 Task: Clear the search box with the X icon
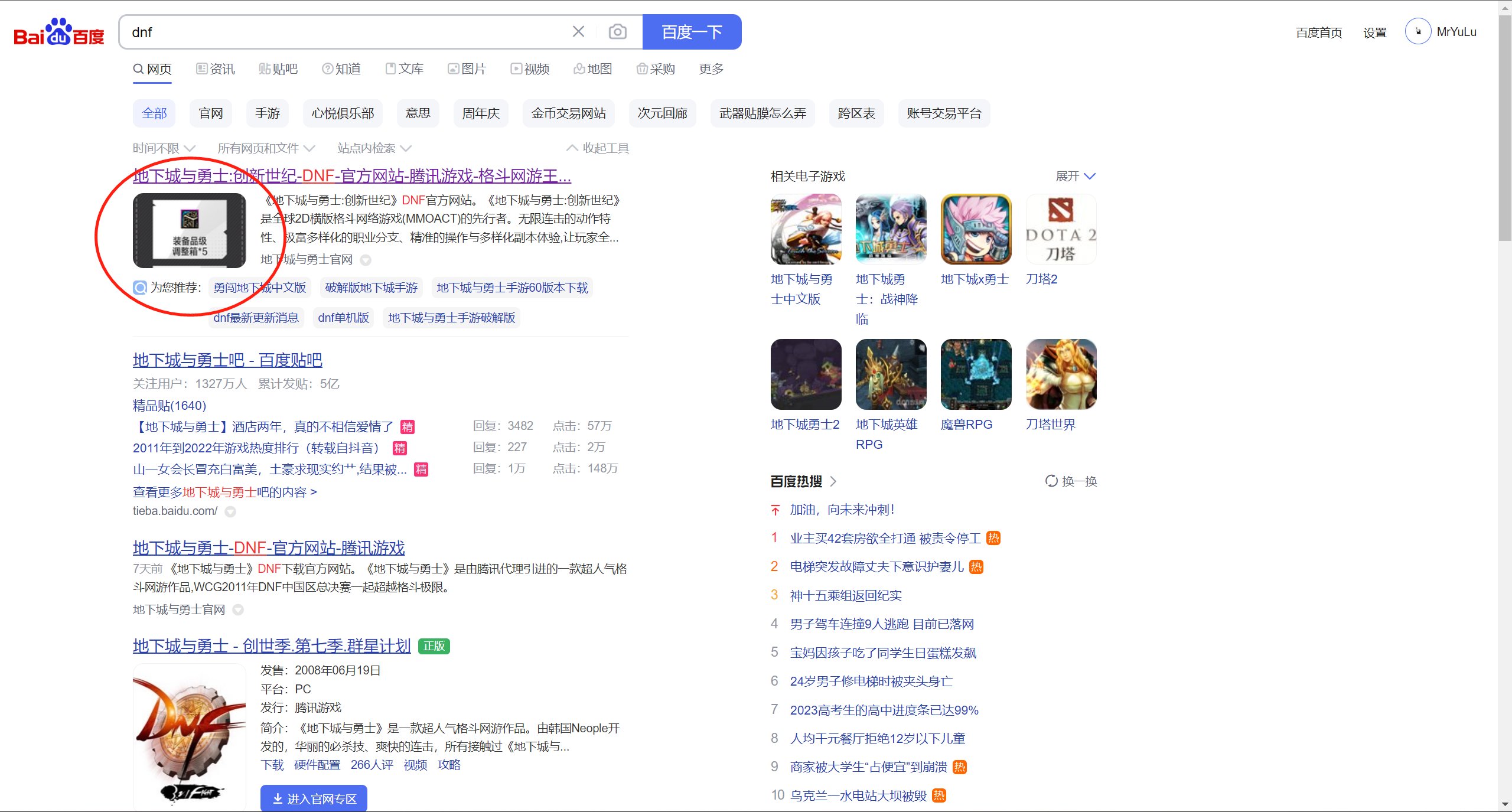tap(578, 32)
